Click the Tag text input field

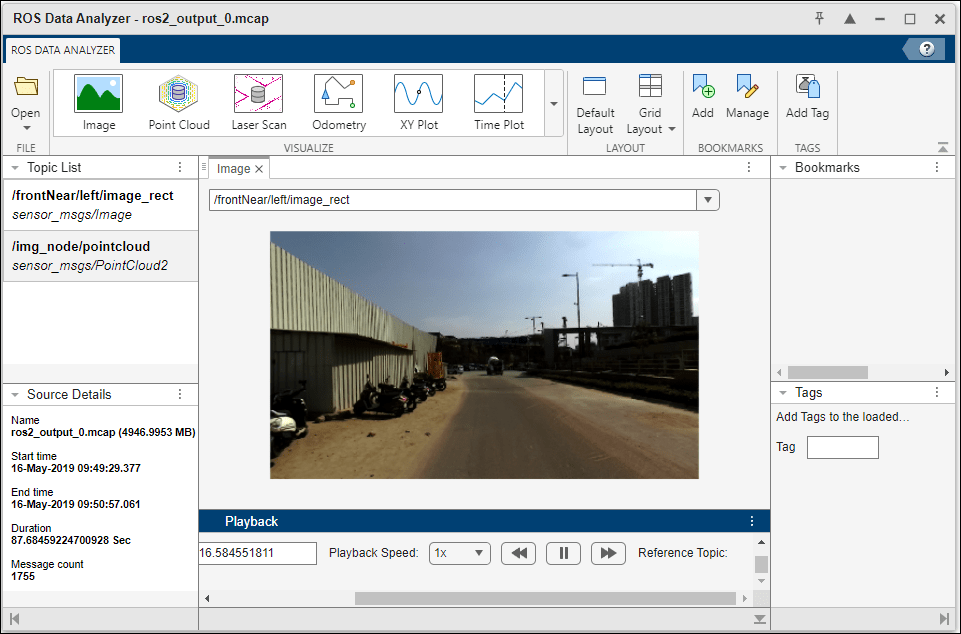(x=843, y=448)
